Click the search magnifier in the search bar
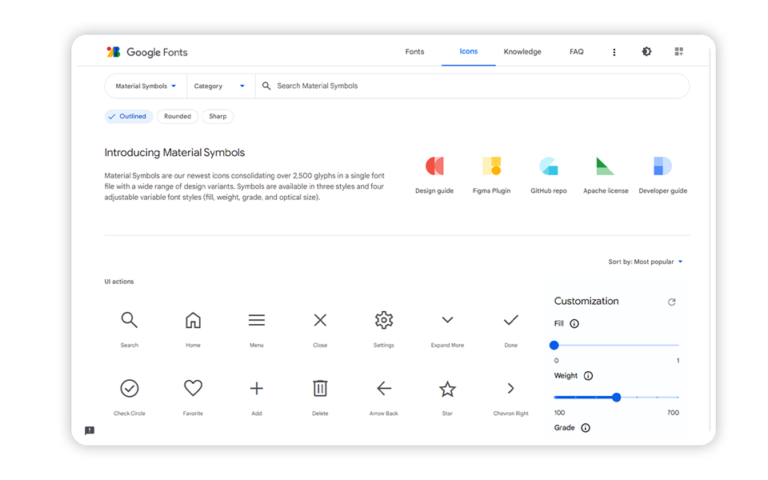 click(266, 86)
